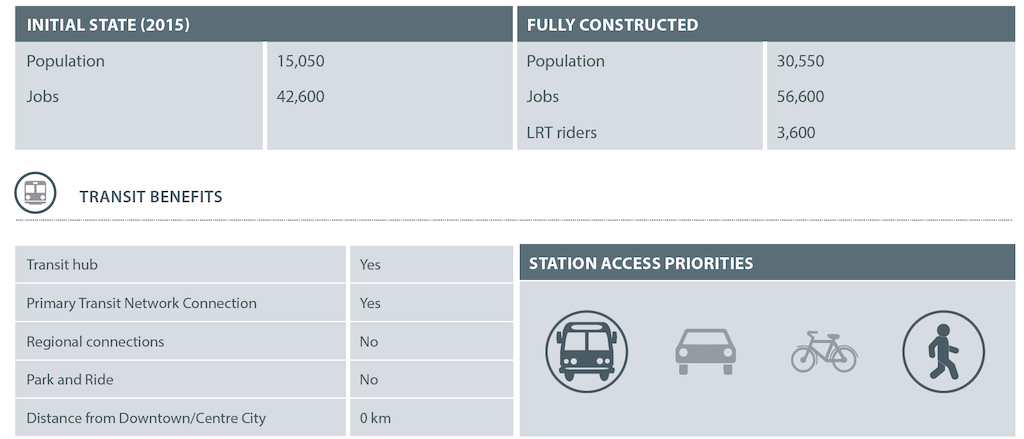The width and height of the screenshot is (1024, 439).
Task: Click the Initial State (2015) header
Action: tap(264, 24)
